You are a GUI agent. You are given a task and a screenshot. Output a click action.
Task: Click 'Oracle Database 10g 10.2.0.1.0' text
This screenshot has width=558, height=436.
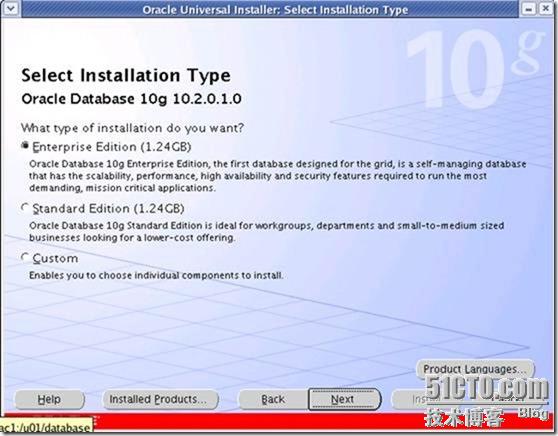click(x=131, y=99)
